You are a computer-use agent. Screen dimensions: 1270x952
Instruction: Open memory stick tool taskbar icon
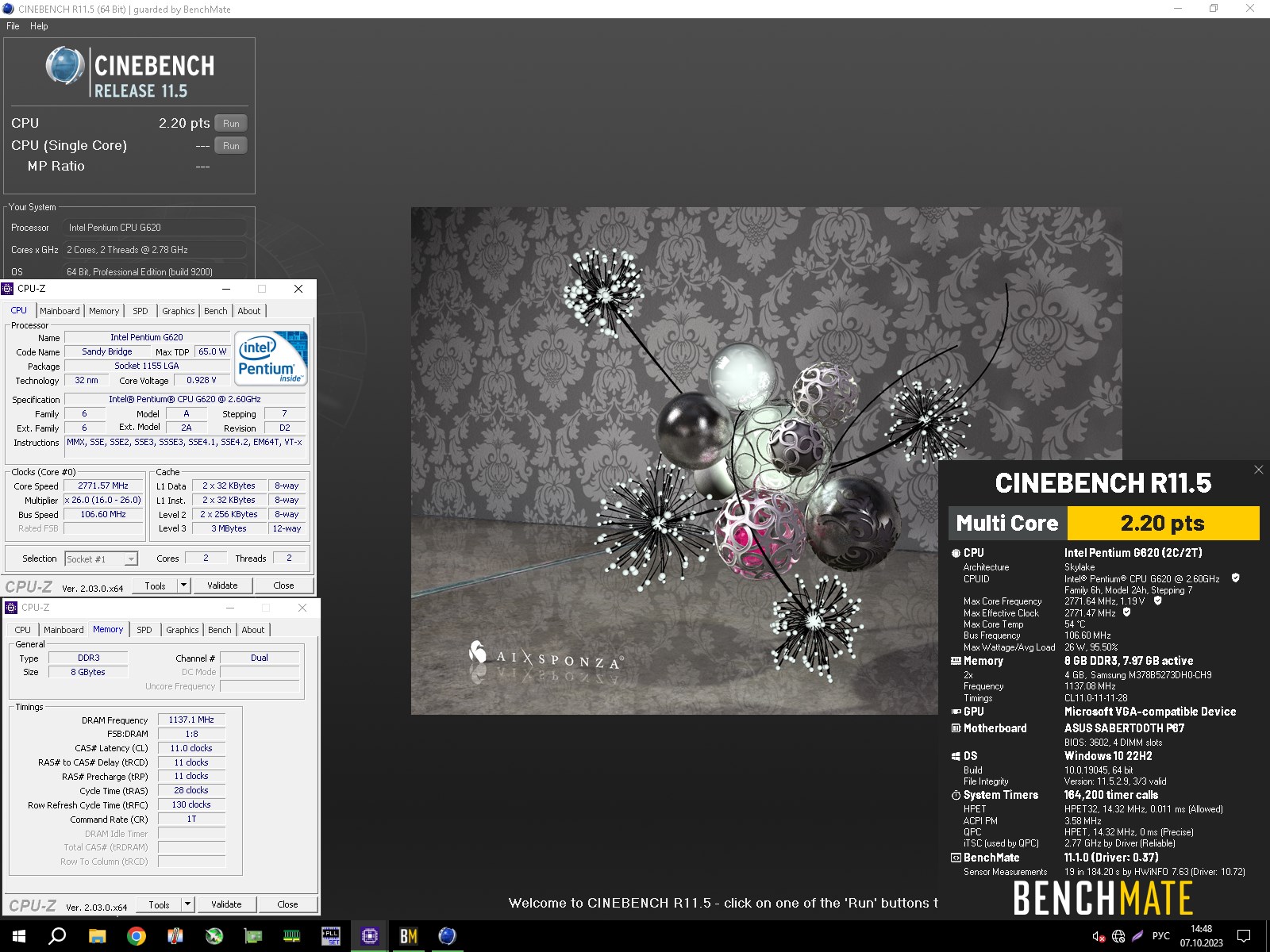[x=292, y=936]
